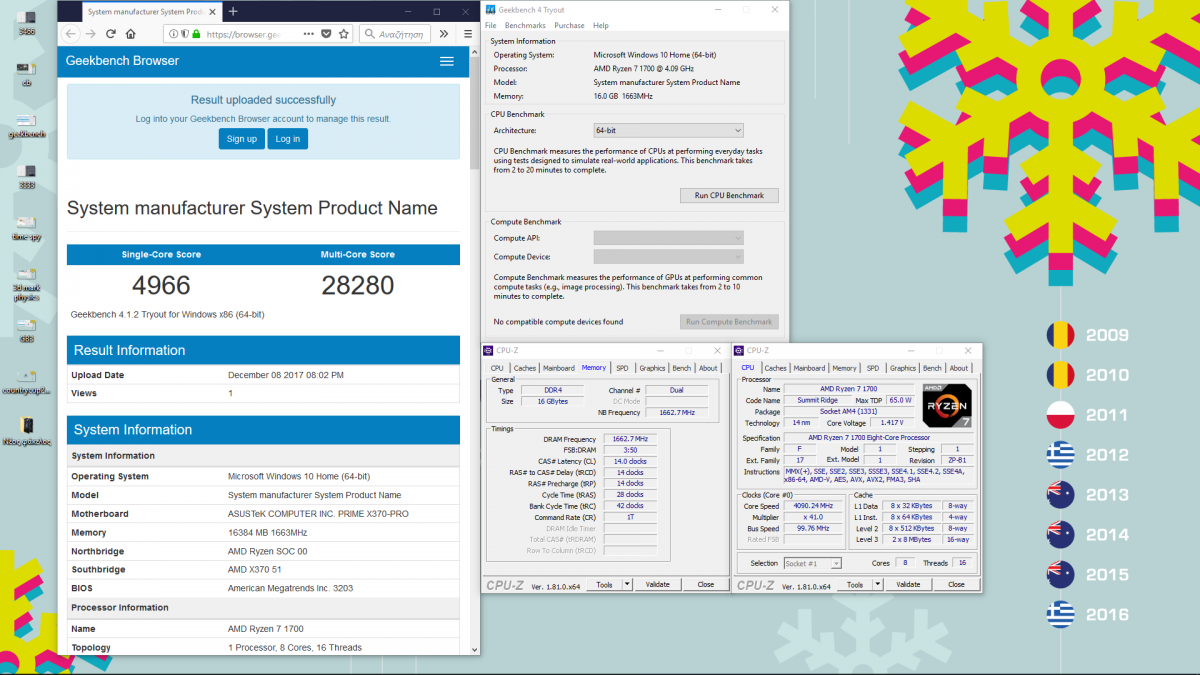Click the DRAM Frequency 1662.7 MHz field
This screenshot has width=1200, height=675.
tap(630, 438)
